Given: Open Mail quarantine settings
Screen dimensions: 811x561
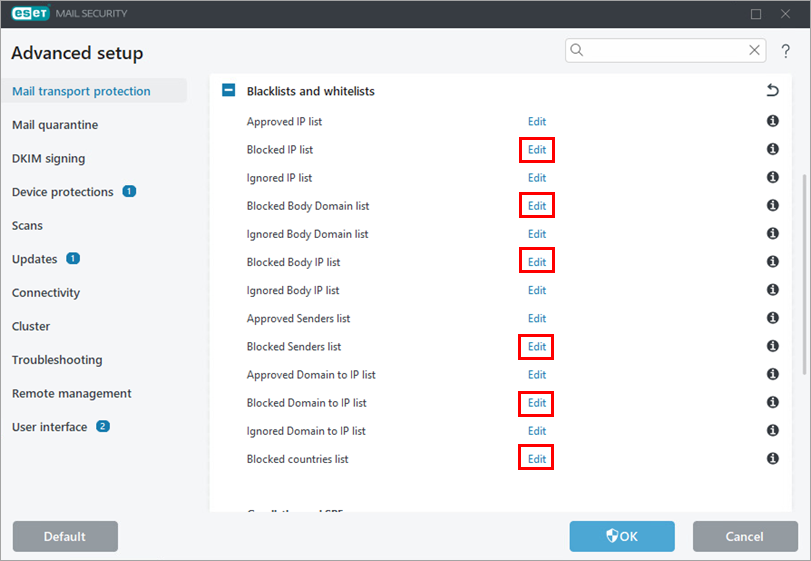Looking at the screenshot, I should point(55,125).
